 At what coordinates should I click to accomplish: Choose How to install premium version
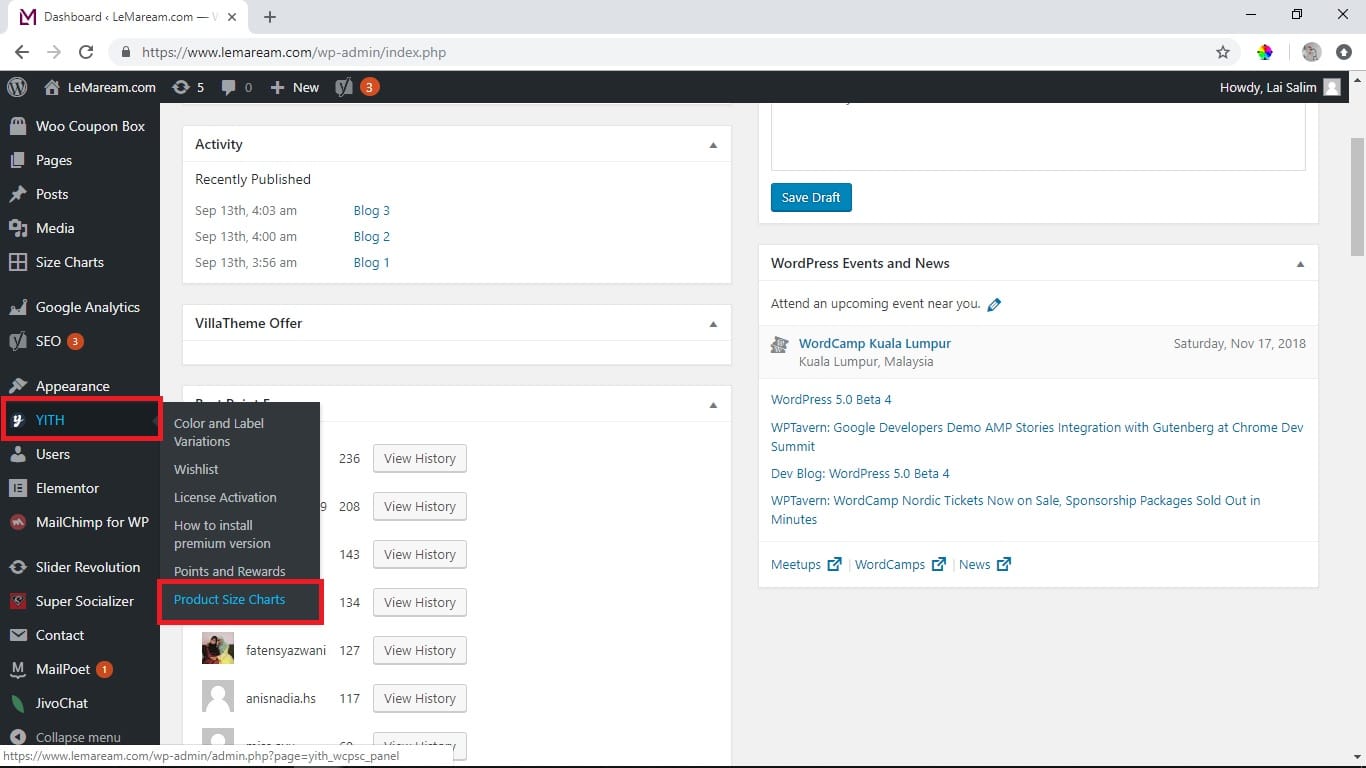coord(222,534)
